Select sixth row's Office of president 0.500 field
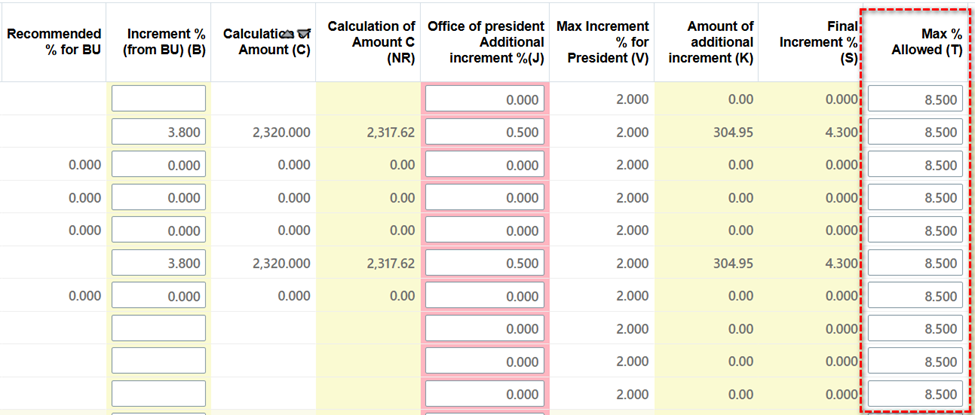975x415 pixels. pyautogui.click(x=485, y=263)
